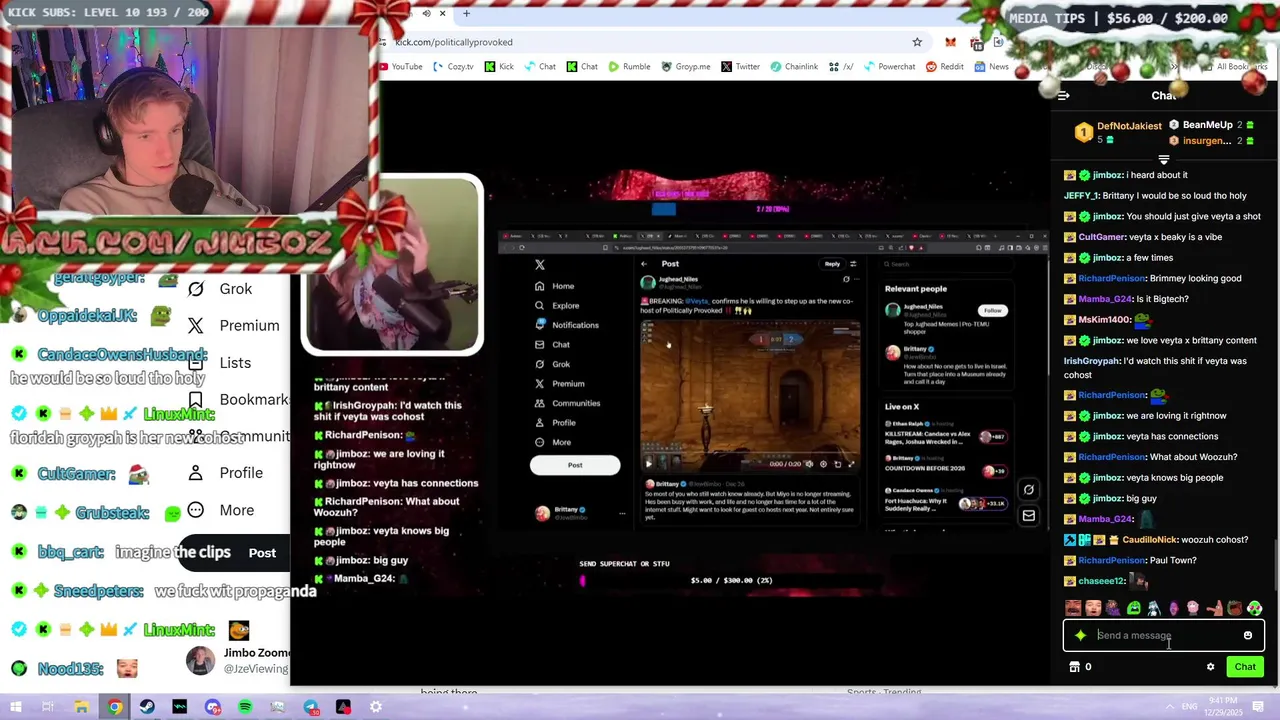Click the green Chat send button
Image resolution: width=1280 pixels, height=720 pixels.
[1245, 667]
